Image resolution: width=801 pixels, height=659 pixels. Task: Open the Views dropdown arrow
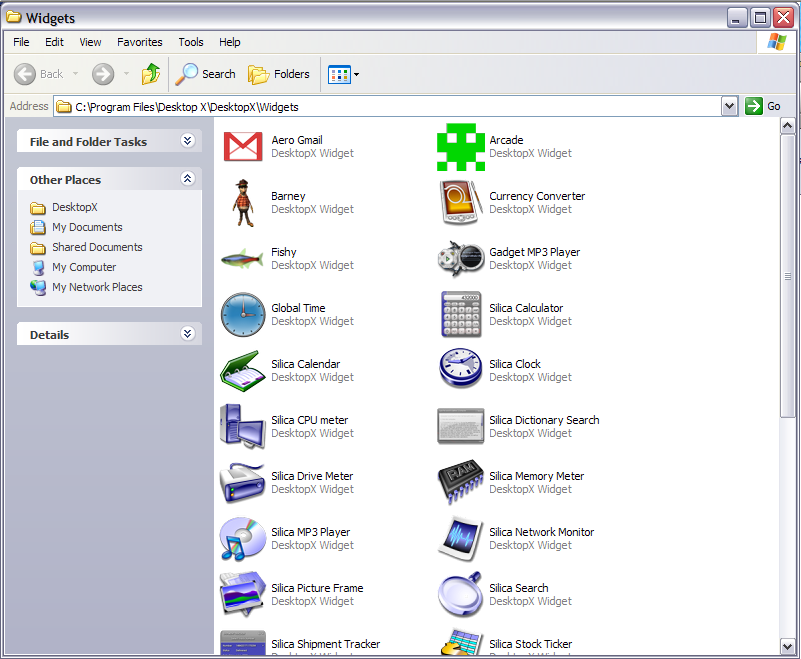354,74
